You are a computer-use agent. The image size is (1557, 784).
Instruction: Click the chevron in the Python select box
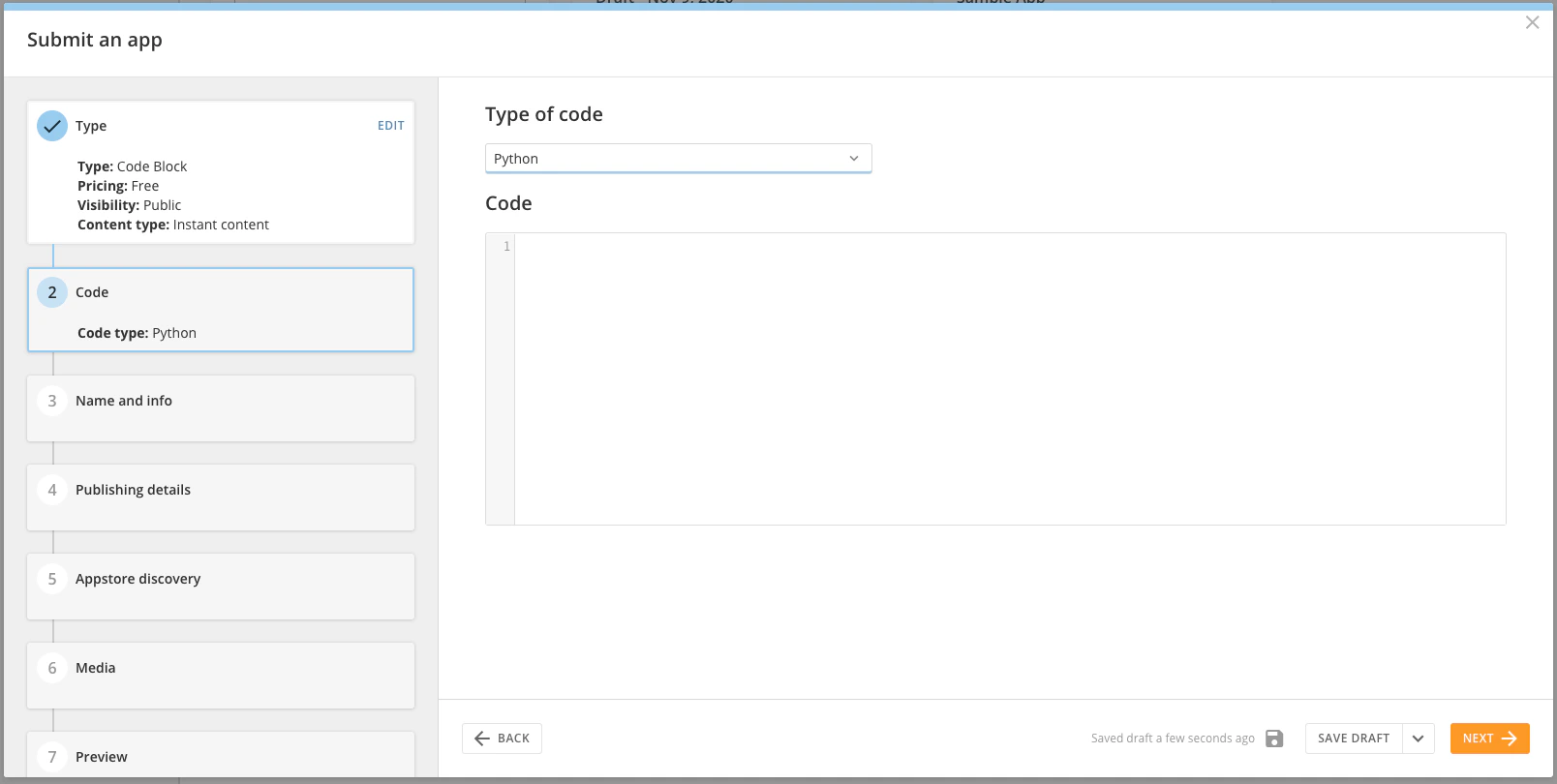coord(854,159)
